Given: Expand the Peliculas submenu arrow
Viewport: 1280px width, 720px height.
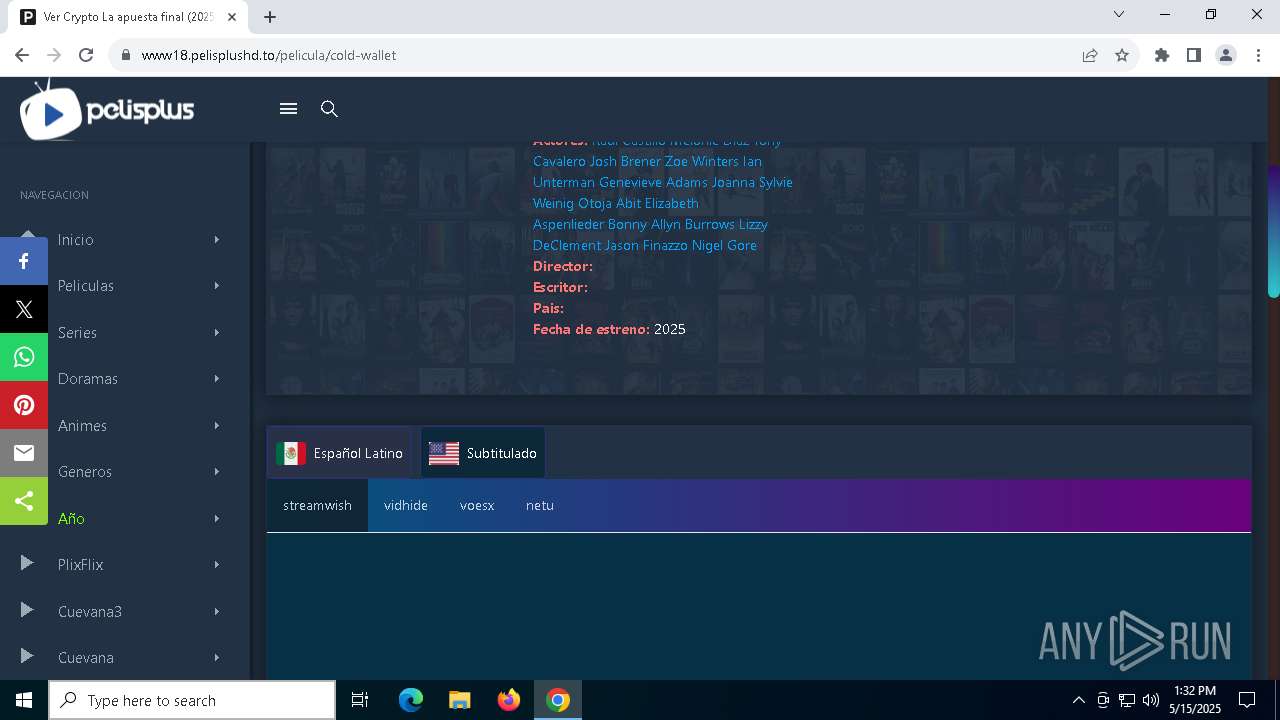Looking at the screenshot, I should pyautogui.click(x=216, y=286).
